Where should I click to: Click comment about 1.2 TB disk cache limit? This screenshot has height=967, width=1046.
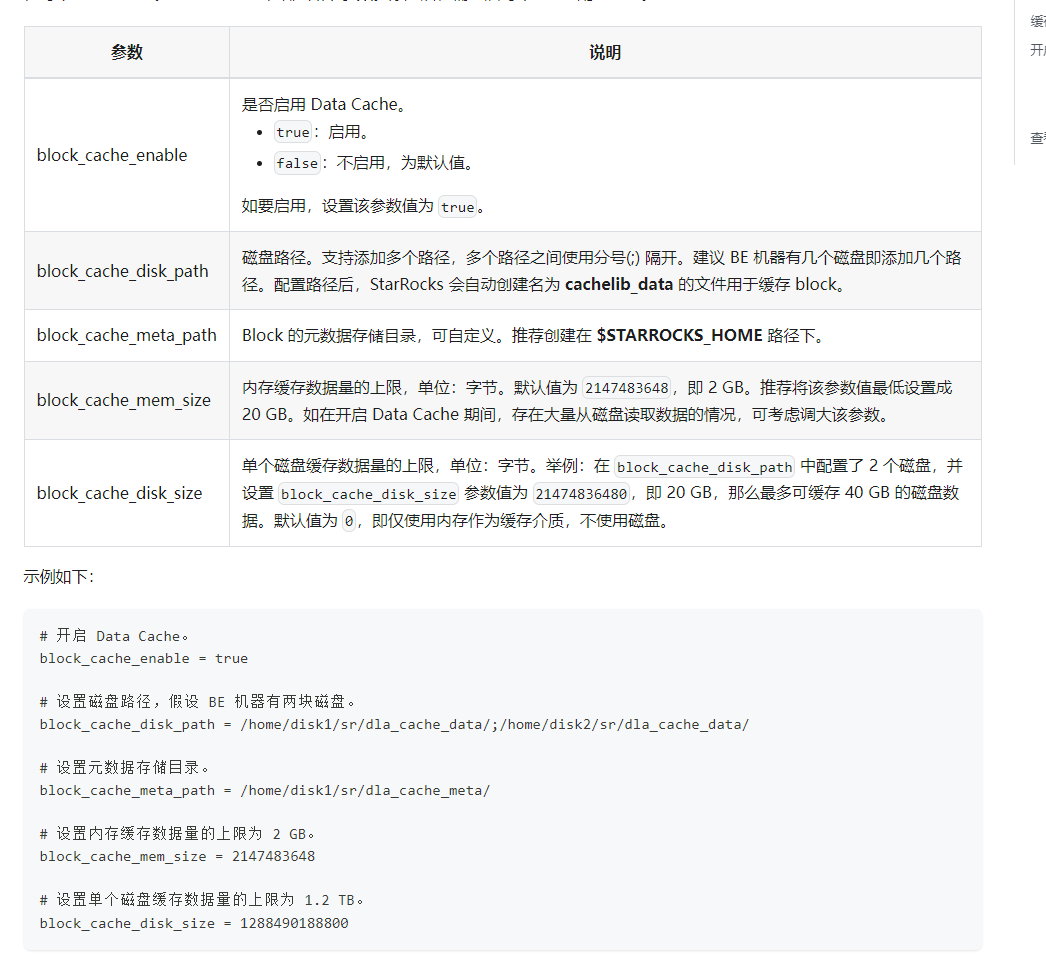tap(201, 900)
